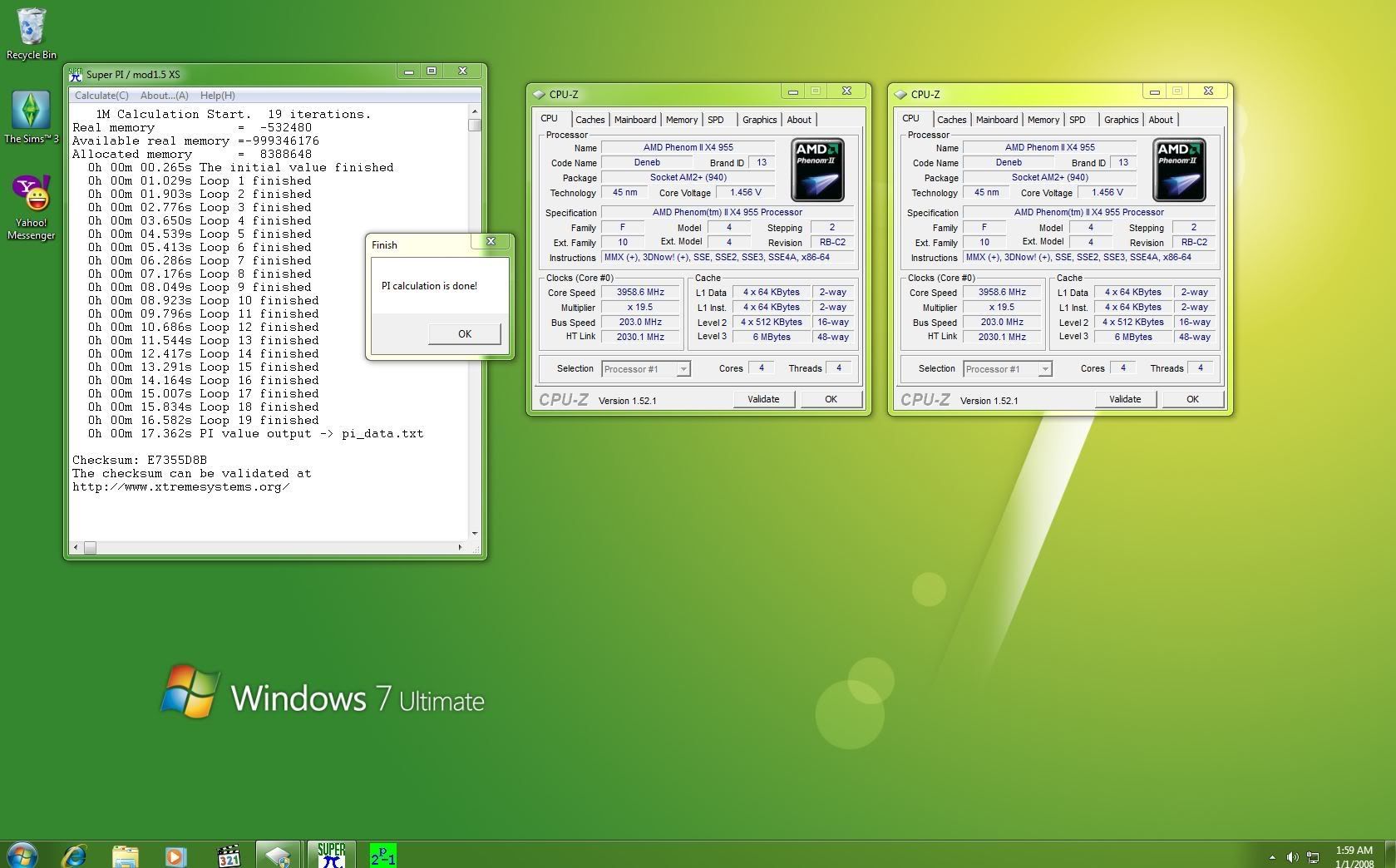Click the AMD Phenom II logo in left CPU-Z
The height and width of the screenshot is (868, 1396).
817,170
